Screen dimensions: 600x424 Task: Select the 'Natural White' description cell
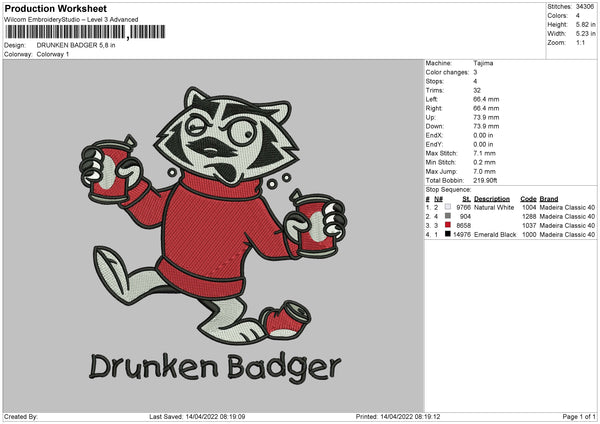click(494, 207)
